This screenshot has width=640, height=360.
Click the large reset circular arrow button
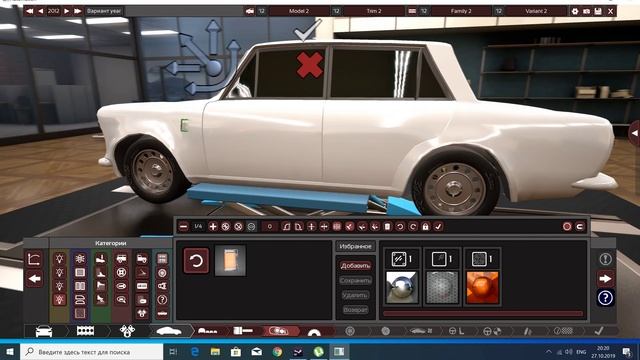[x=196, y=260]
